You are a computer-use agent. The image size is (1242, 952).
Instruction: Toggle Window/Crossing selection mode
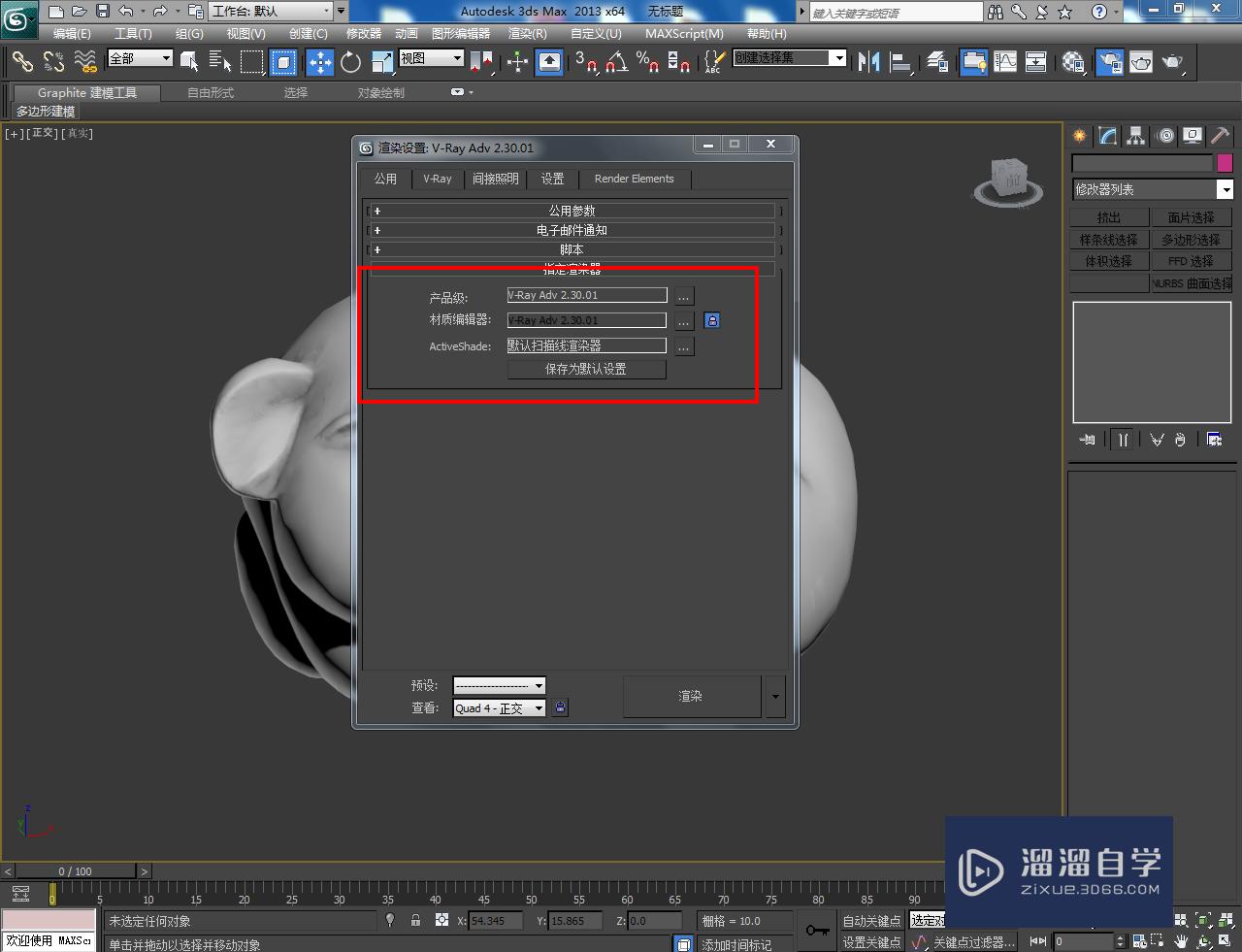282,62
